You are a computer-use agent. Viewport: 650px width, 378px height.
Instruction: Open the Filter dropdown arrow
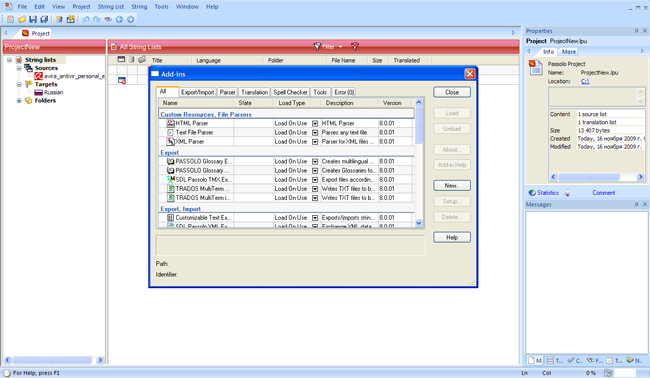point(340,47)
